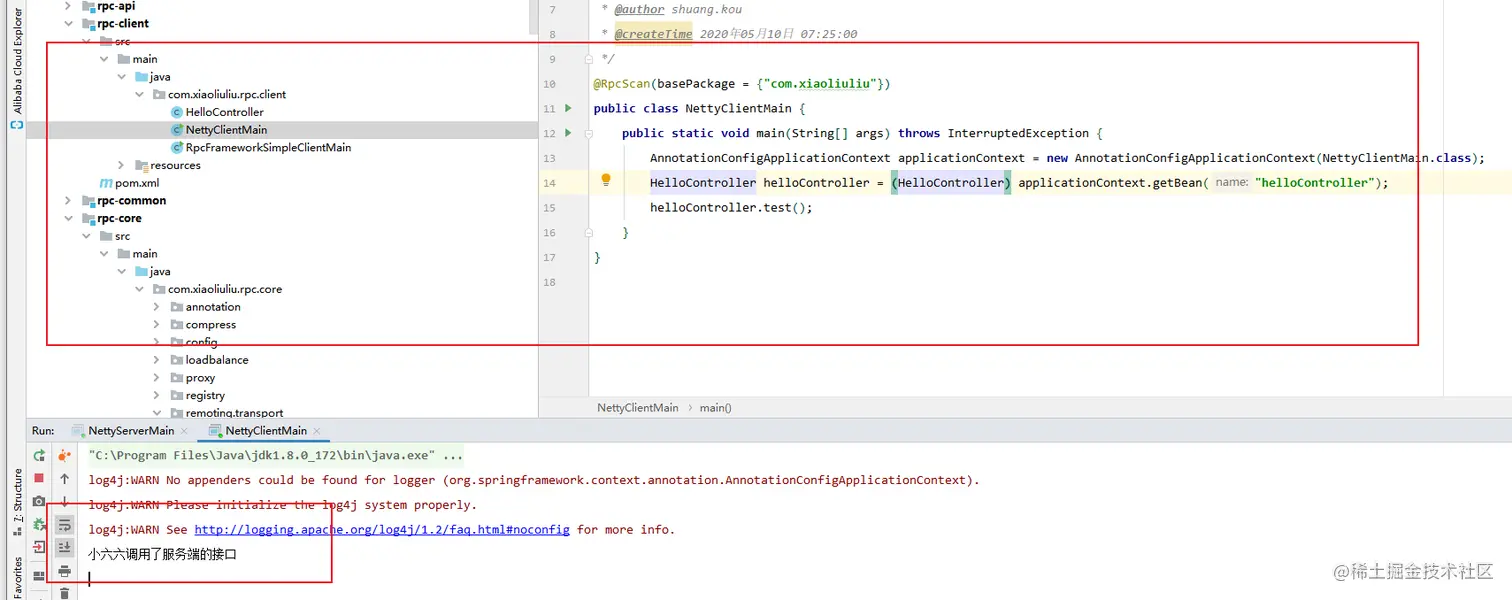Collapse com.xiaoliuliu.rpc.core package
This screenshot has height=600, width=1512.
tap(139, 289)
